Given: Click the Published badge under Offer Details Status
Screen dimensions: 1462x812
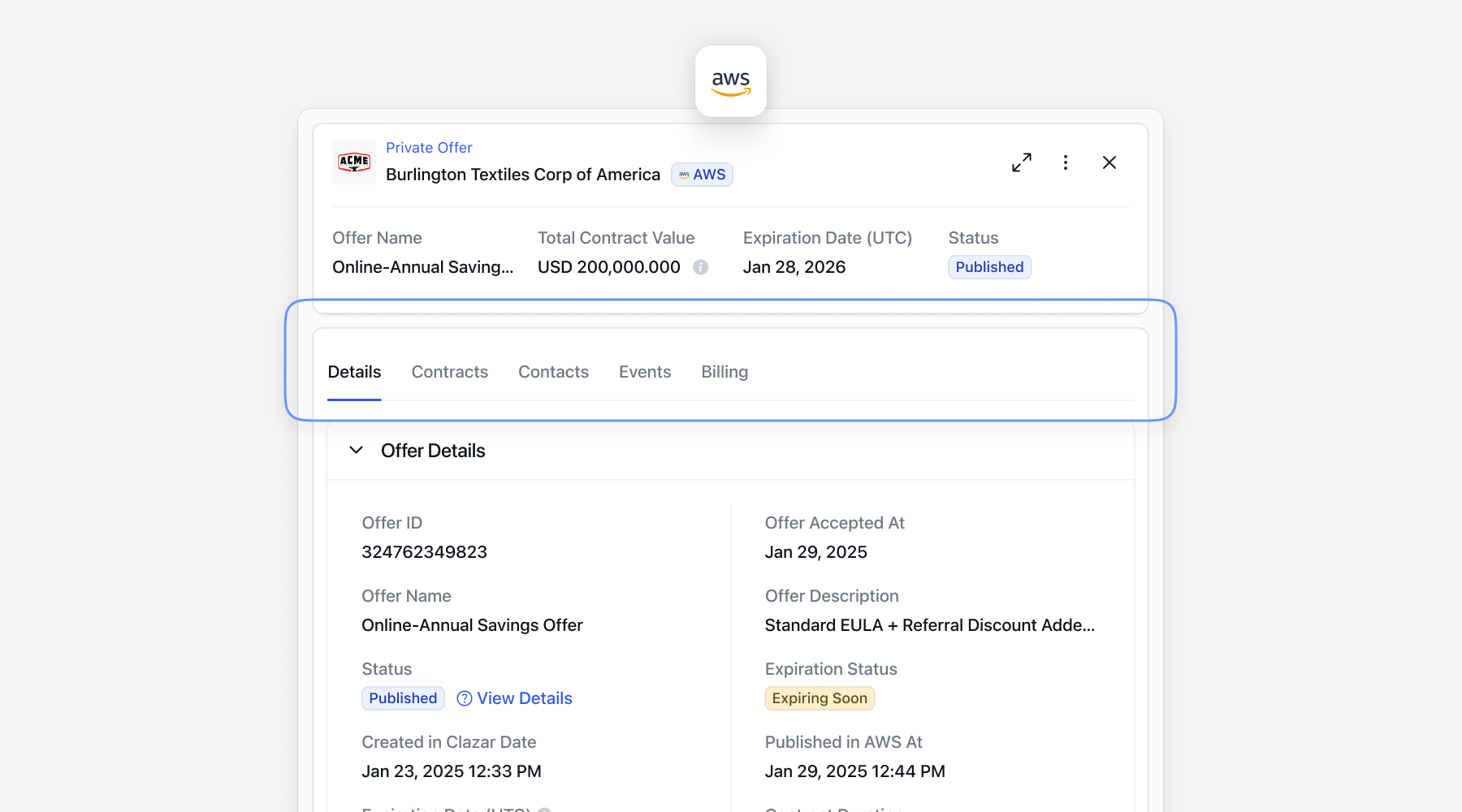Looking at the screenshot, I should tap(403, 698).
